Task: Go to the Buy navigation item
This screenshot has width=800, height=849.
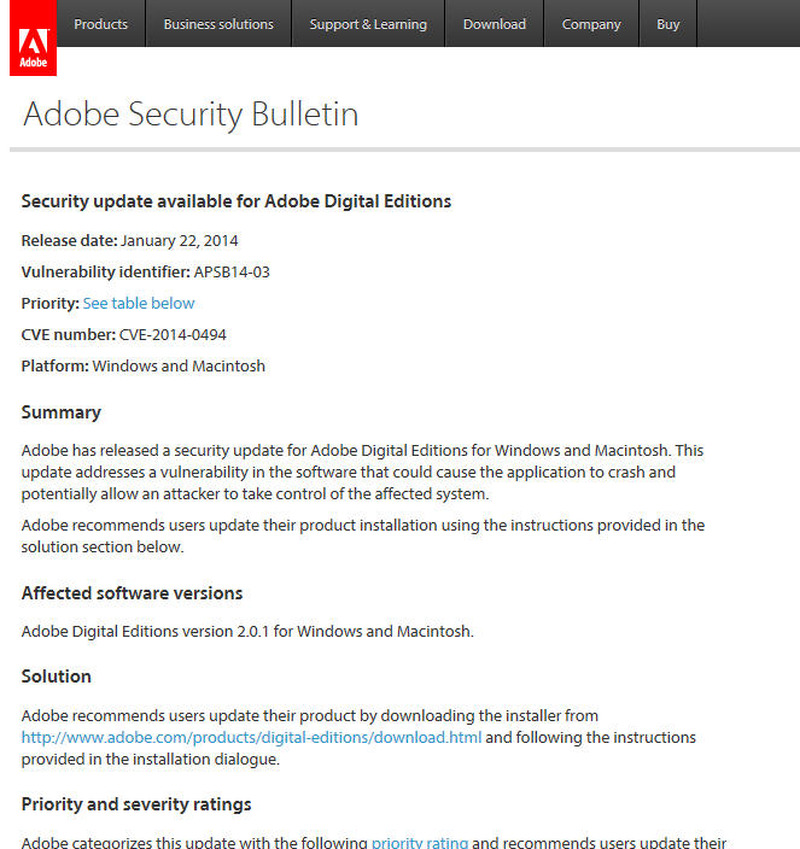Action: [x=668, y=24]
